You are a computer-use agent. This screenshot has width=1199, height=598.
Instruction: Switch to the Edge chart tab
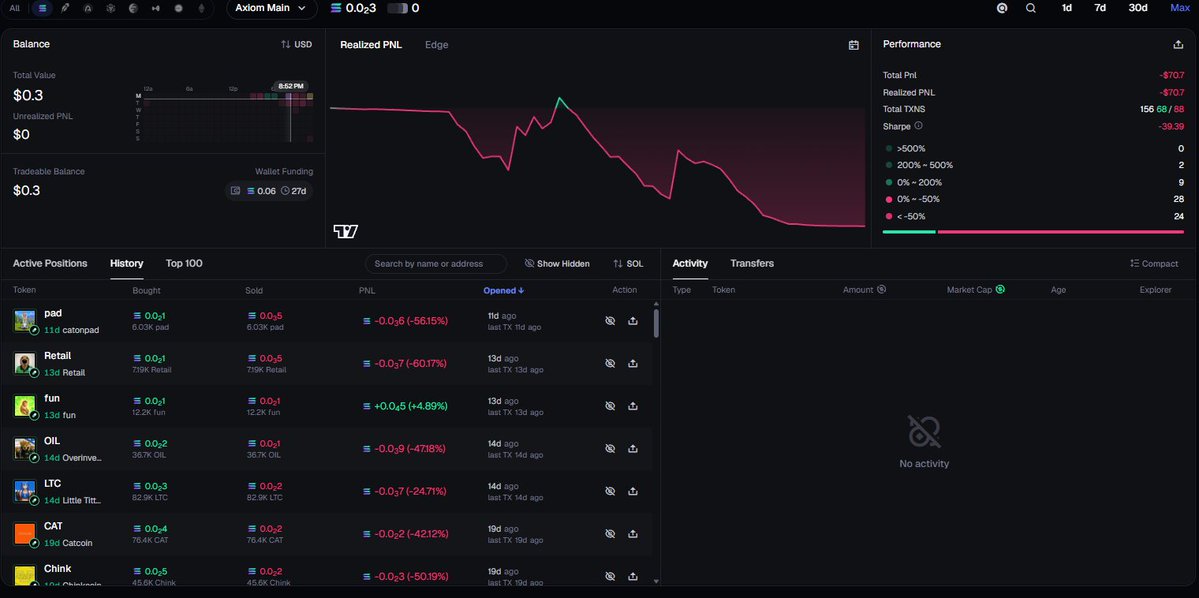(x=437, y=44)
